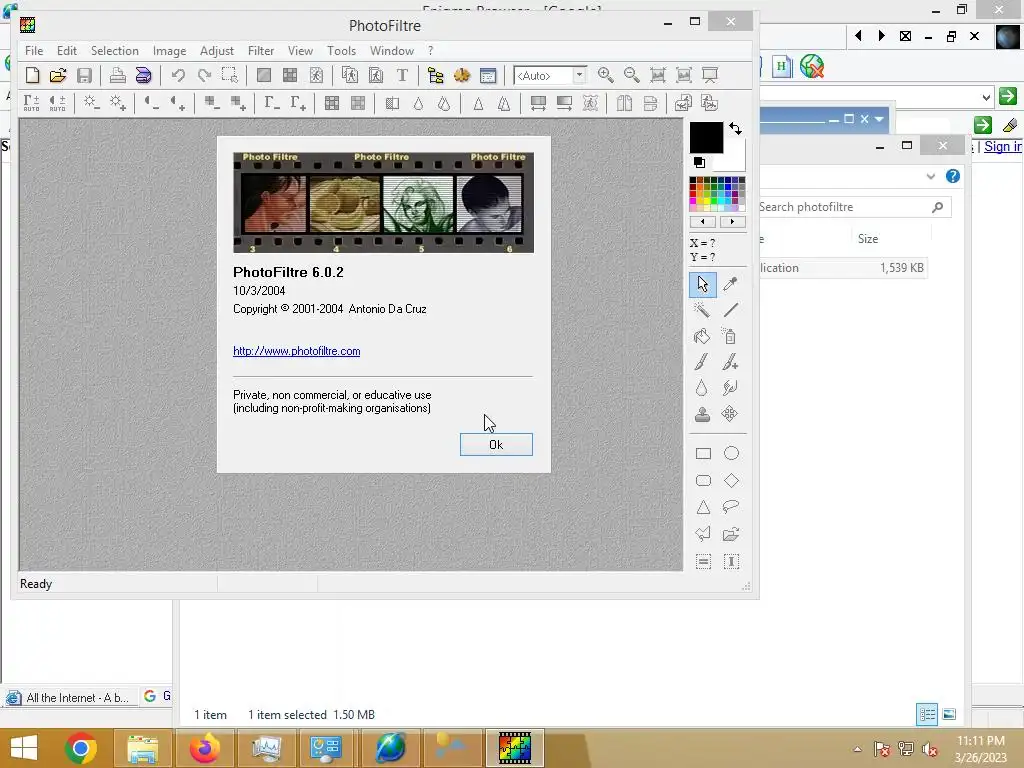The height and width of the screenshot is (768, 1024).
Task: Swap foreground and background colors arrow
Action: pos(736,129)
